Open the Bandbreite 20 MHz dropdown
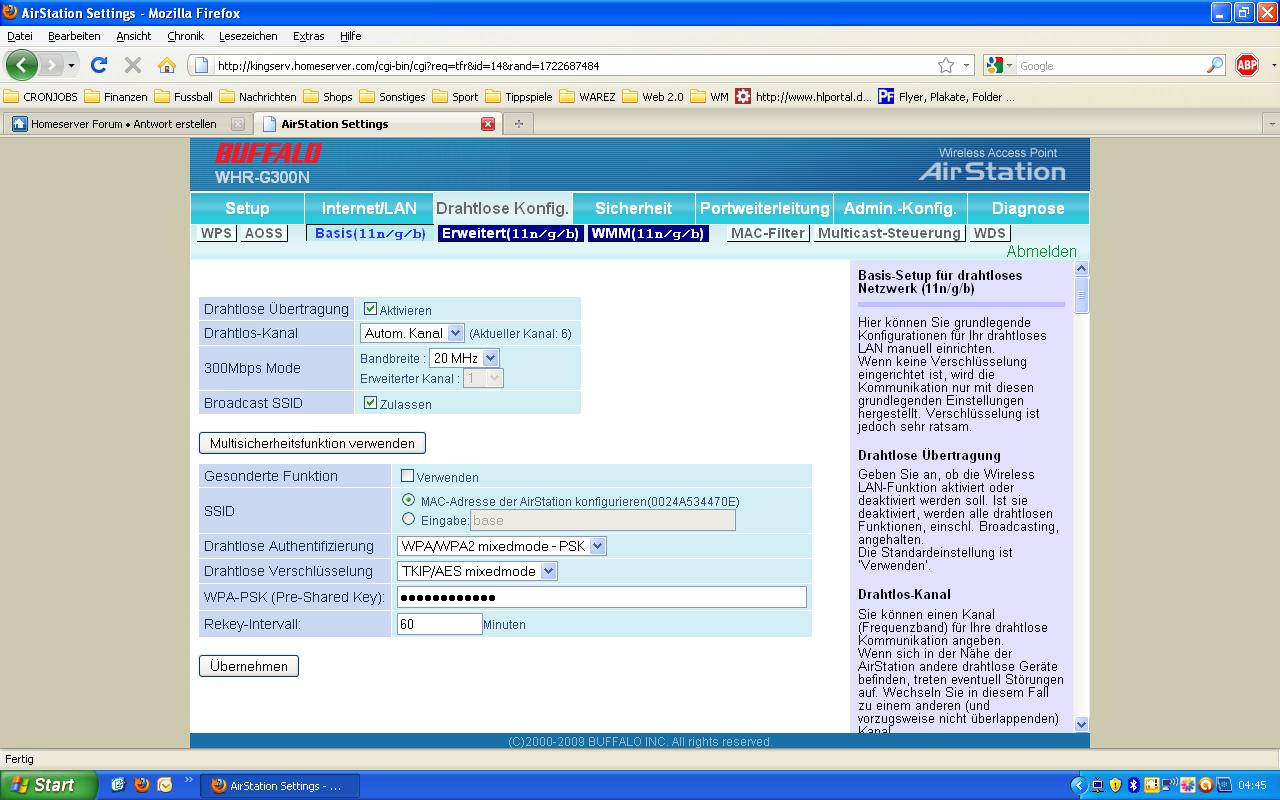This screenshot has width=1280, height=800. [464, 358]
